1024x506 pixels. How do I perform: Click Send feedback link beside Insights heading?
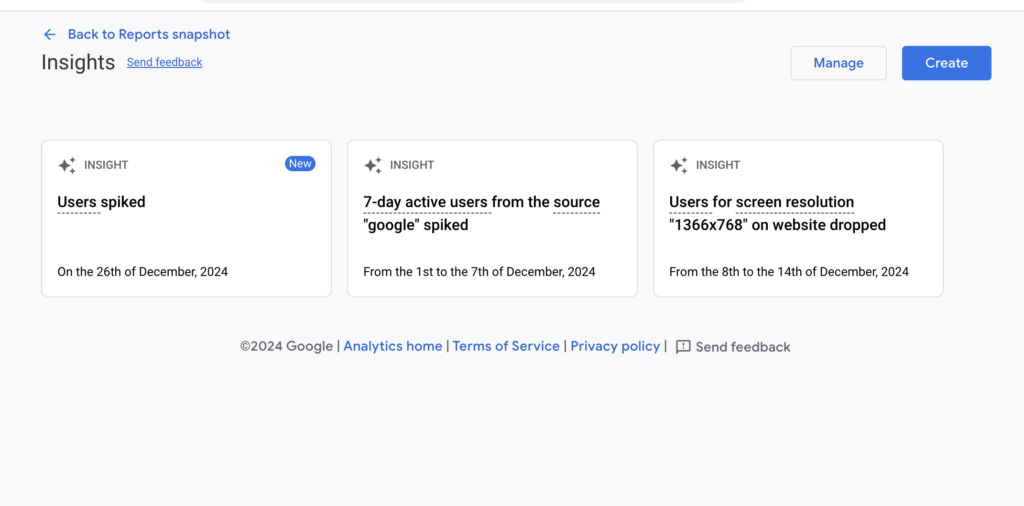tap(164, 62)
